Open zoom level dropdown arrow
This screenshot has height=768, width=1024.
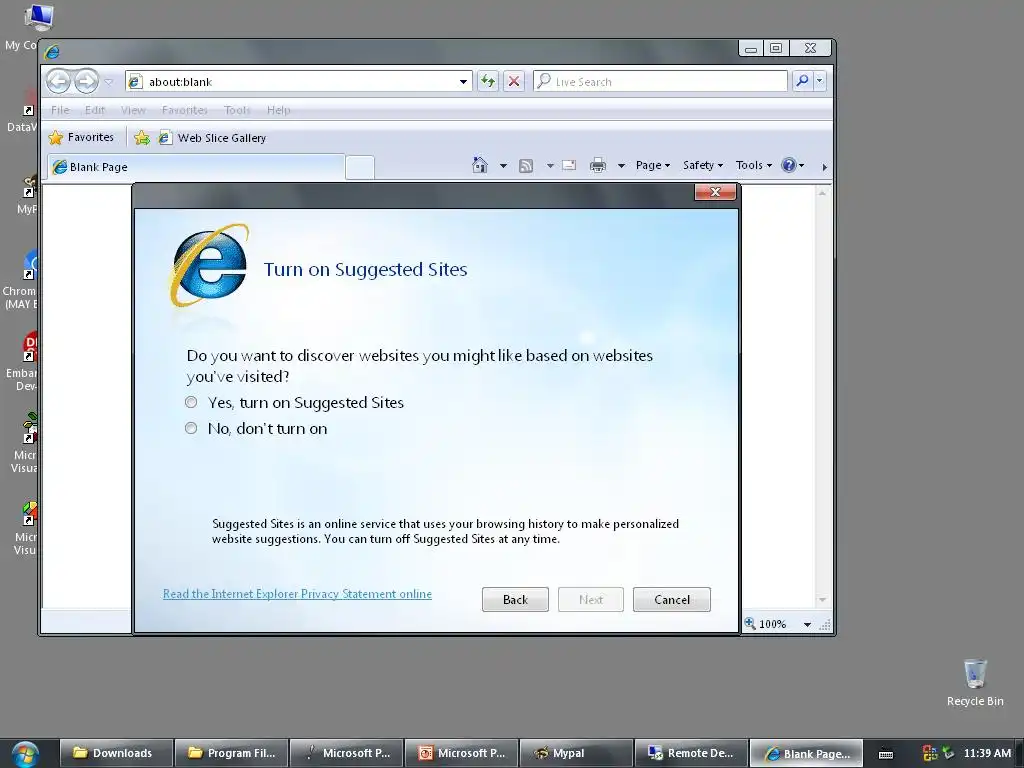[x=807, y=624]
